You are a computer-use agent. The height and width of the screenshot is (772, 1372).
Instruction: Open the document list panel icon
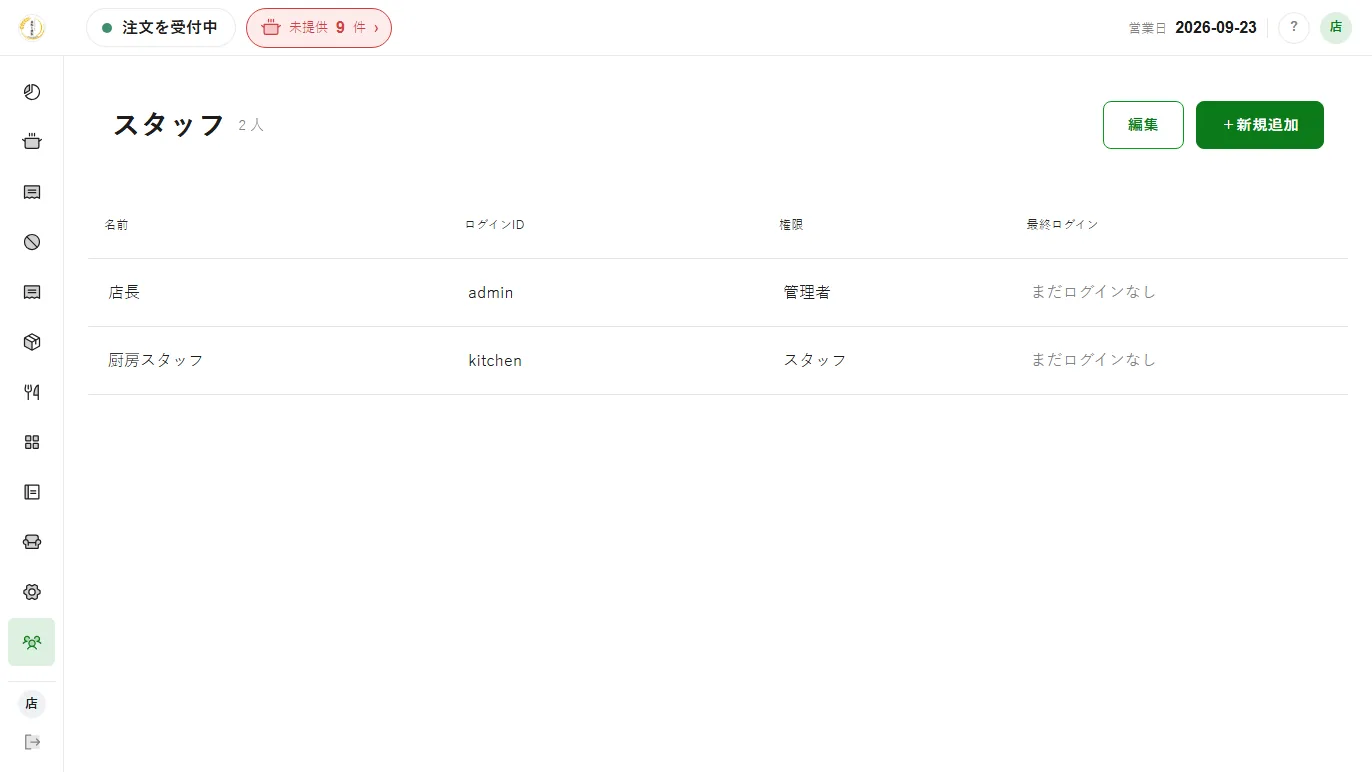pyautogui.click(x=32, y=492)
